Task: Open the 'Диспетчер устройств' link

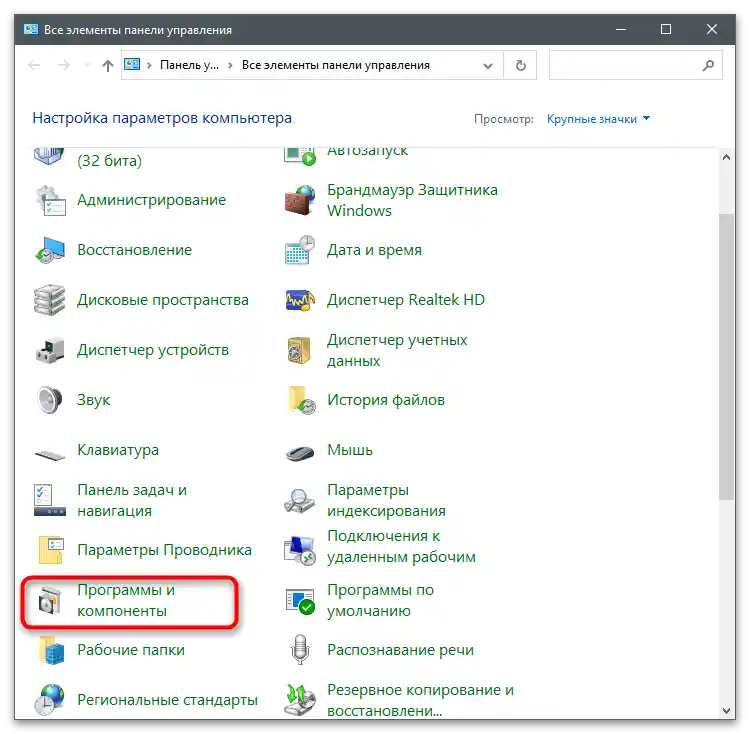Action: [x=153, y=350]
